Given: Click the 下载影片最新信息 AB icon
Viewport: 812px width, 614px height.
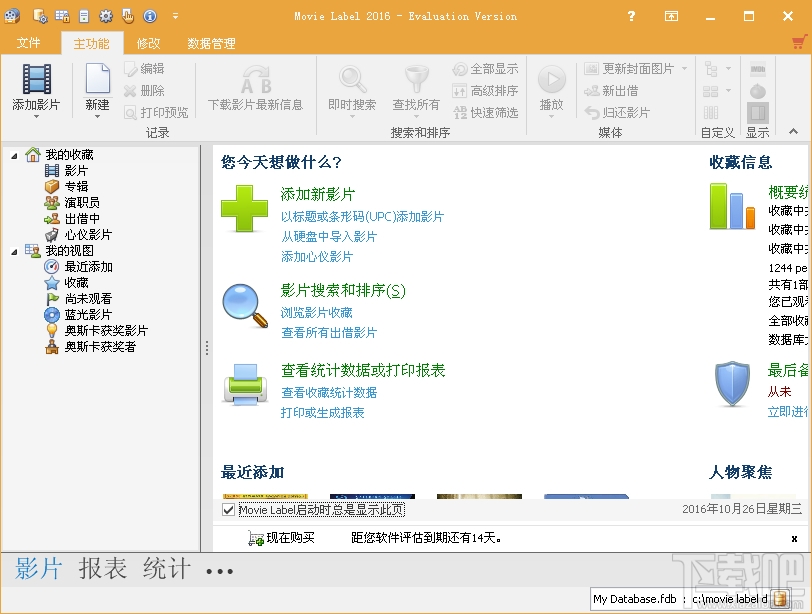Looking at the screenshot, I should pyautogui.click(x=256, y=80).
